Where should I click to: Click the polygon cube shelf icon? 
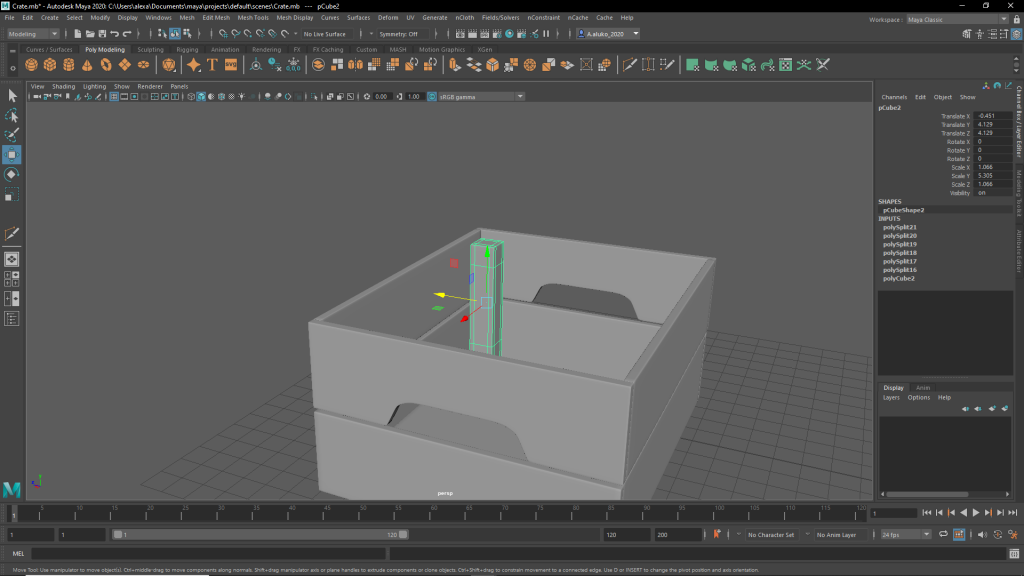click(50, 65)
